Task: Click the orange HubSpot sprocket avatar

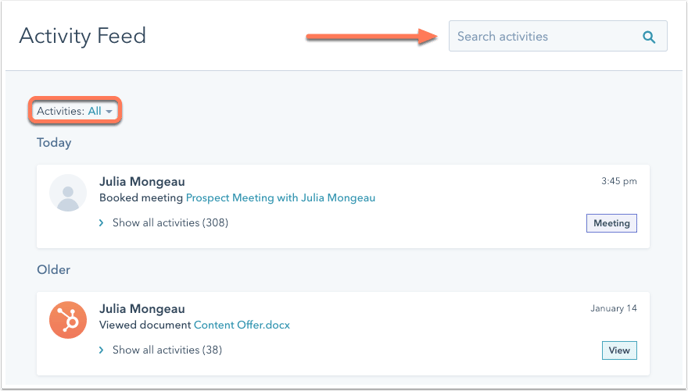Action: click(x=68, y=320)
